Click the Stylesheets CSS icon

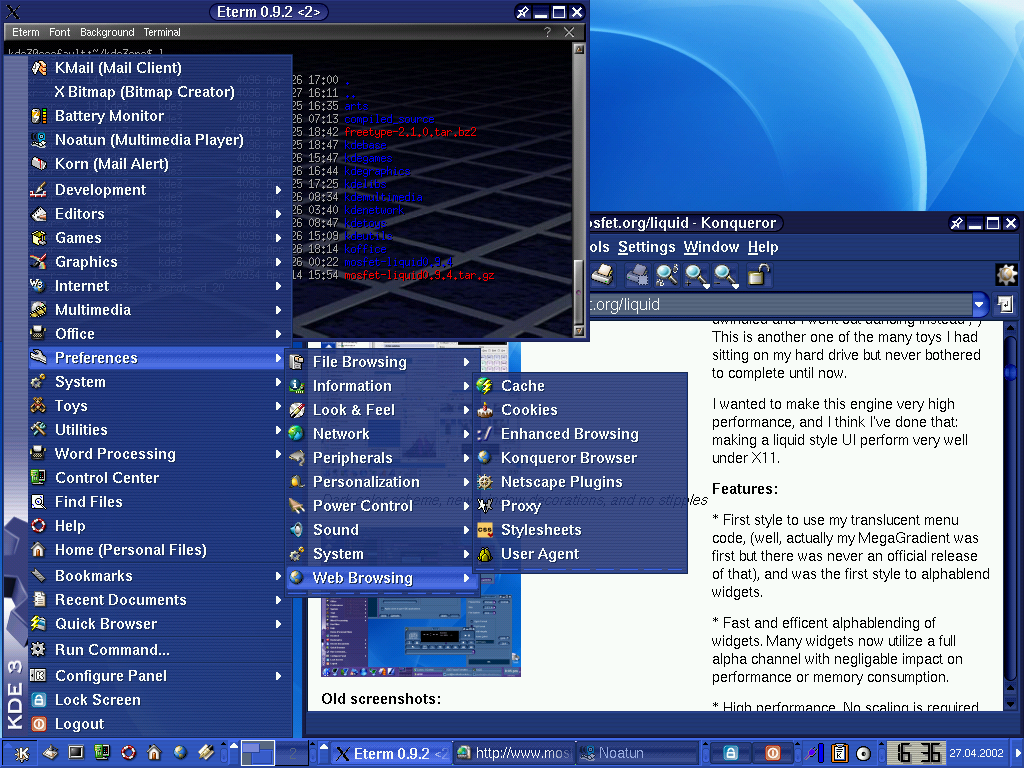click(485, 530)
